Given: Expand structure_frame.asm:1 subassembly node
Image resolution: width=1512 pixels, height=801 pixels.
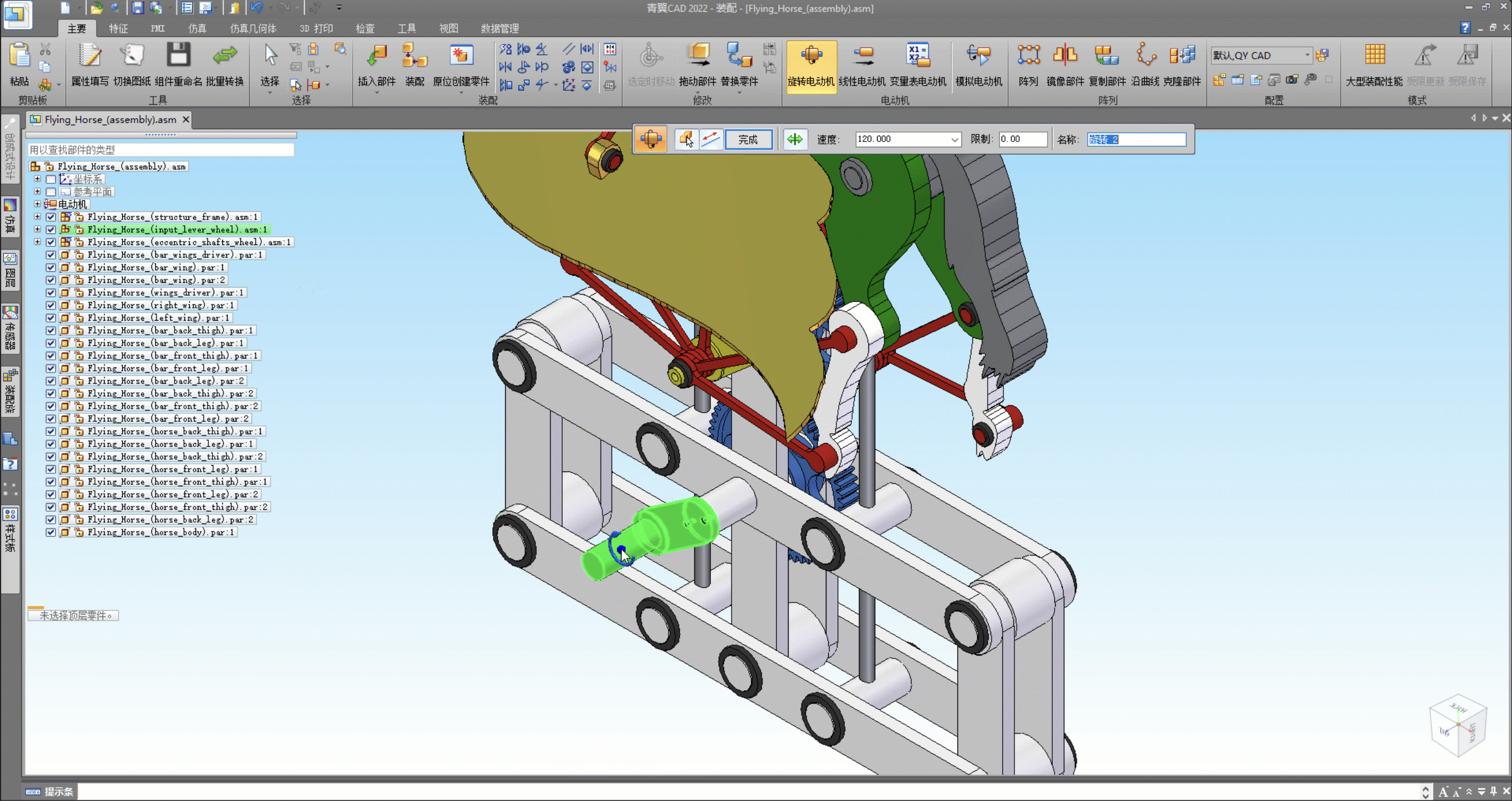Looking at the screenshot, I should point(38,217).
